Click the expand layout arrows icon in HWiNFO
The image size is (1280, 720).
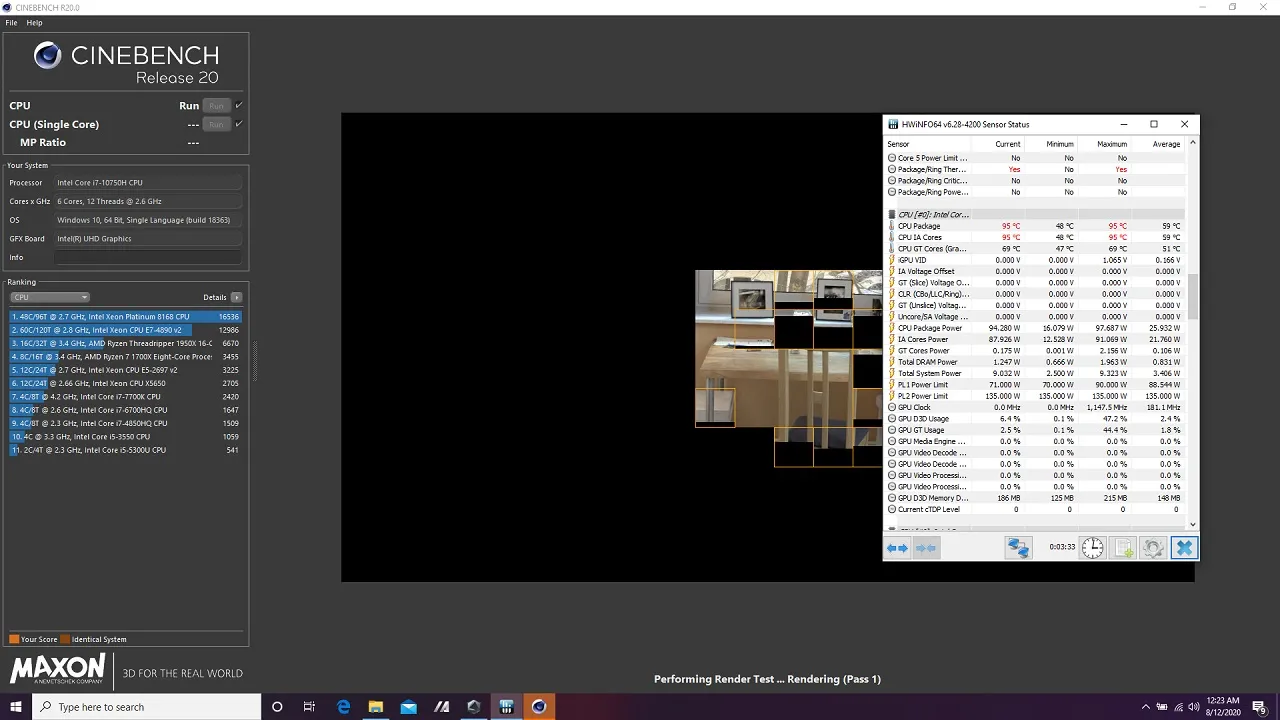[897, 548]
